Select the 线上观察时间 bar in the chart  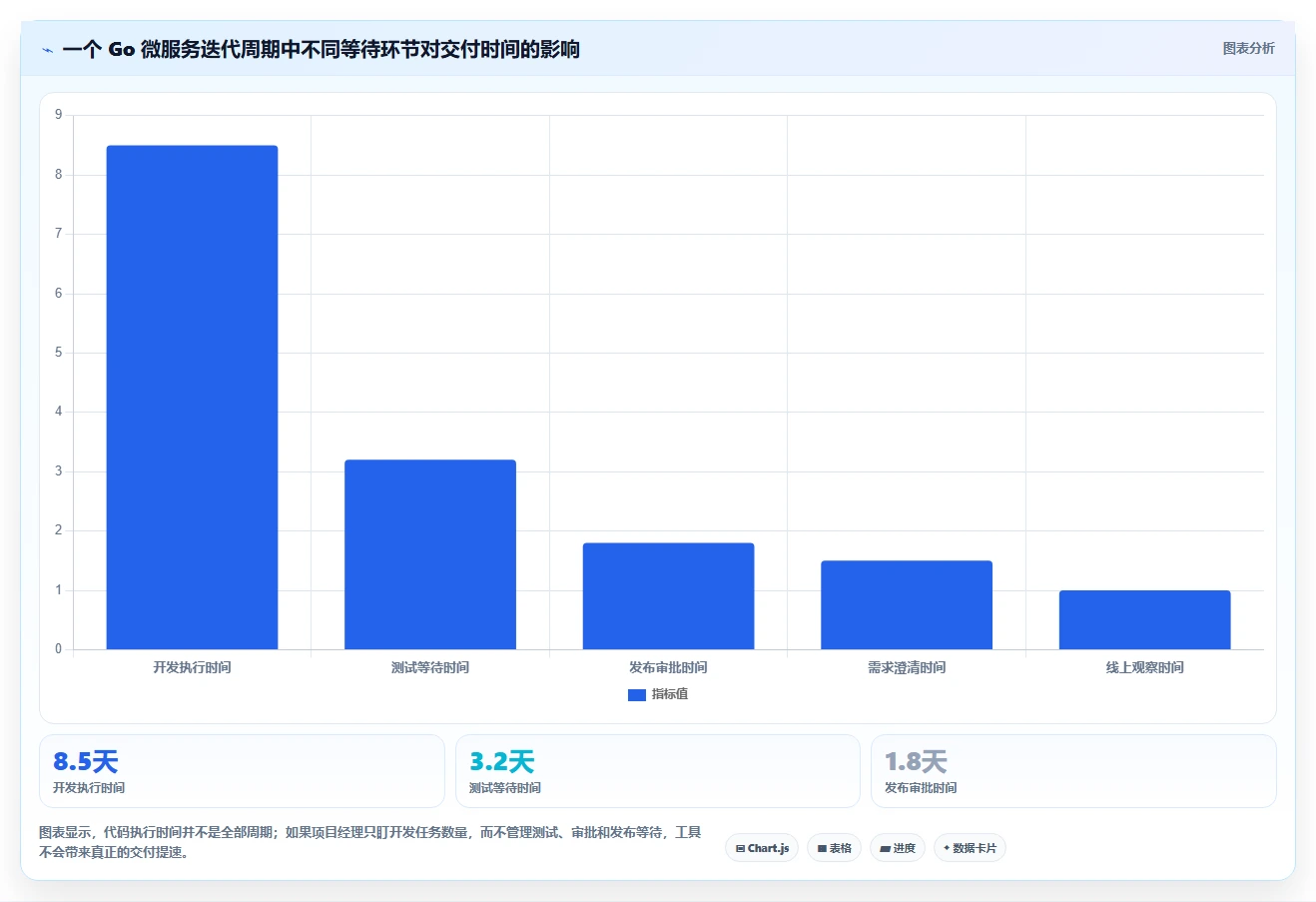pyautogui.click(x=1144, y=620)
